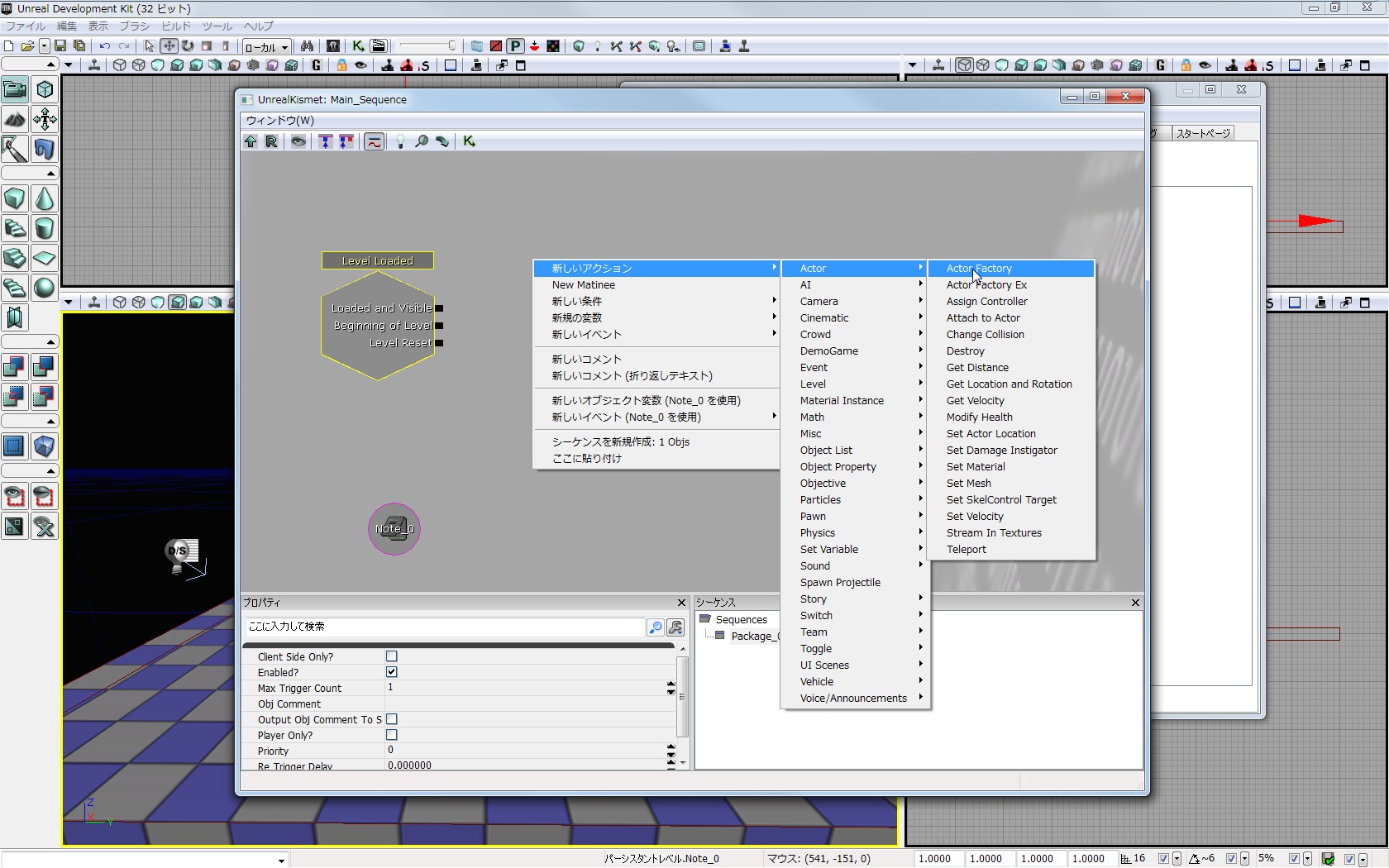1389x868 pixels.
Task: Click the parent sequence up-arrow icon in Kismet
Action: [x=251, y=141]
